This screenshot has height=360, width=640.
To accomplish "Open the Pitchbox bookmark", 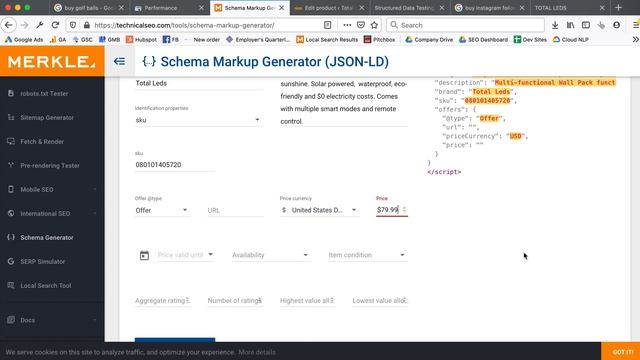I will pos(380,40).
